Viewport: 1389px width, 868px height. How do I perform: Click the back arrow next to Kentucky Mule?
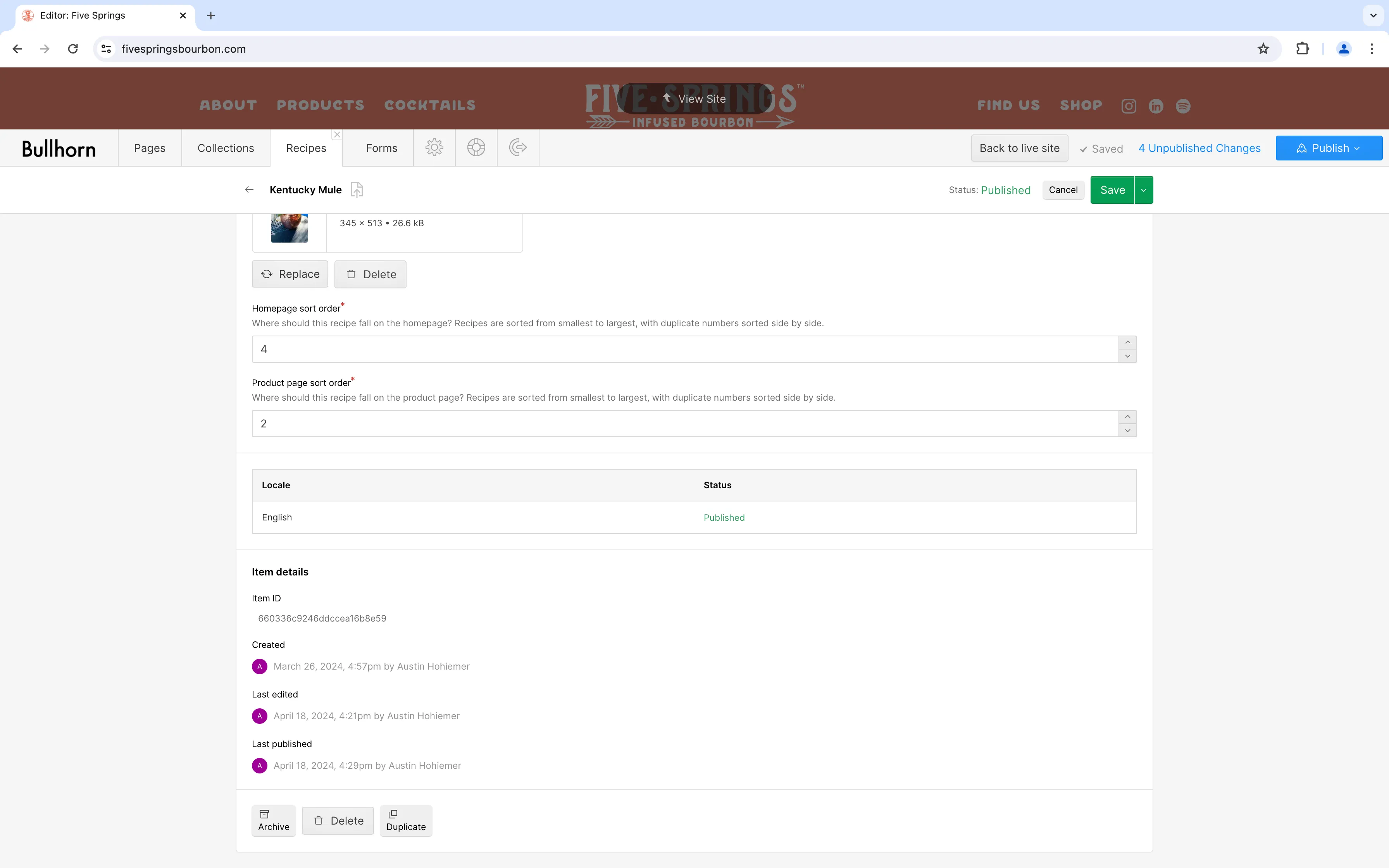coord(248,189)
